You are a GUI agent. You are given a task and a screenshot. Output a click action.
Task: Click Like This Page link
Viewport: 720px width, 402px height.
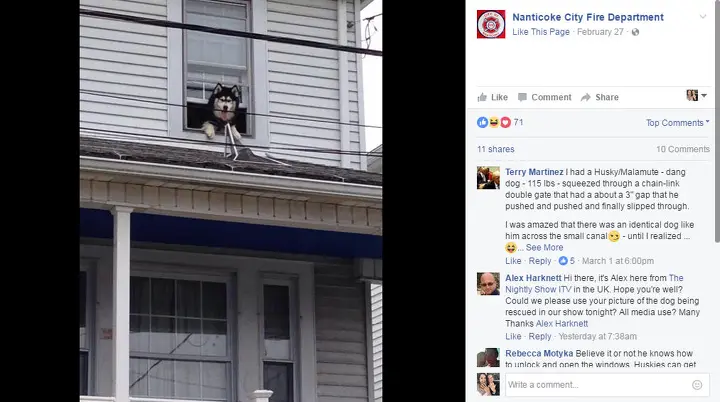[x=540, y=32]
